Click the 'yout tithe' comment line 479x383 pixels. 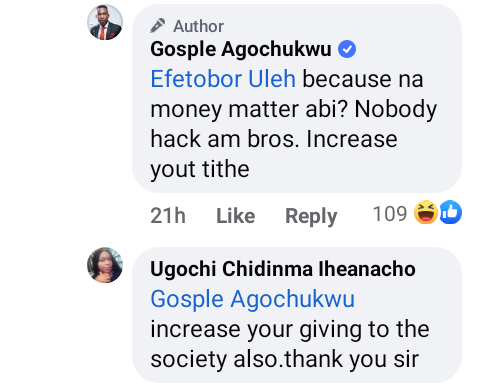click(x=200, y=170)
